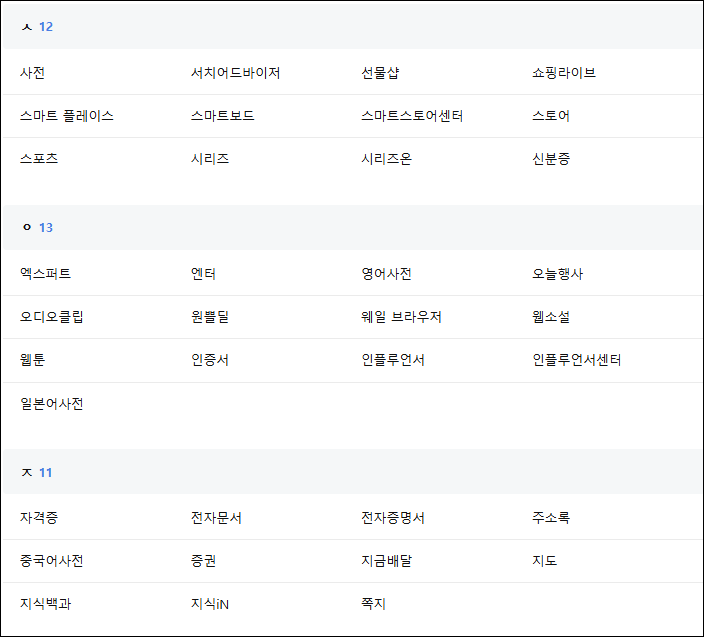
Task: Go to 인플루언서센터
Action: pos(576,360)
